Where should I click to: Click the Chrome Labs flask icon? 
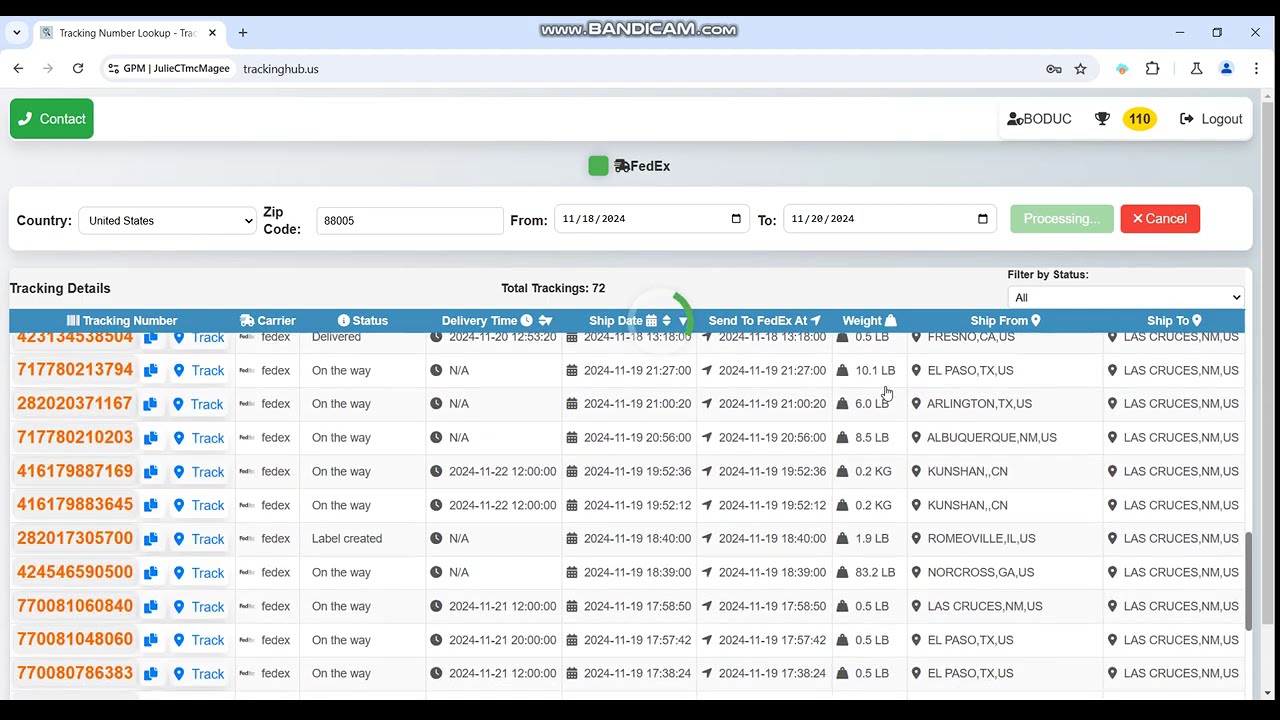click(x=1196, y=69)
